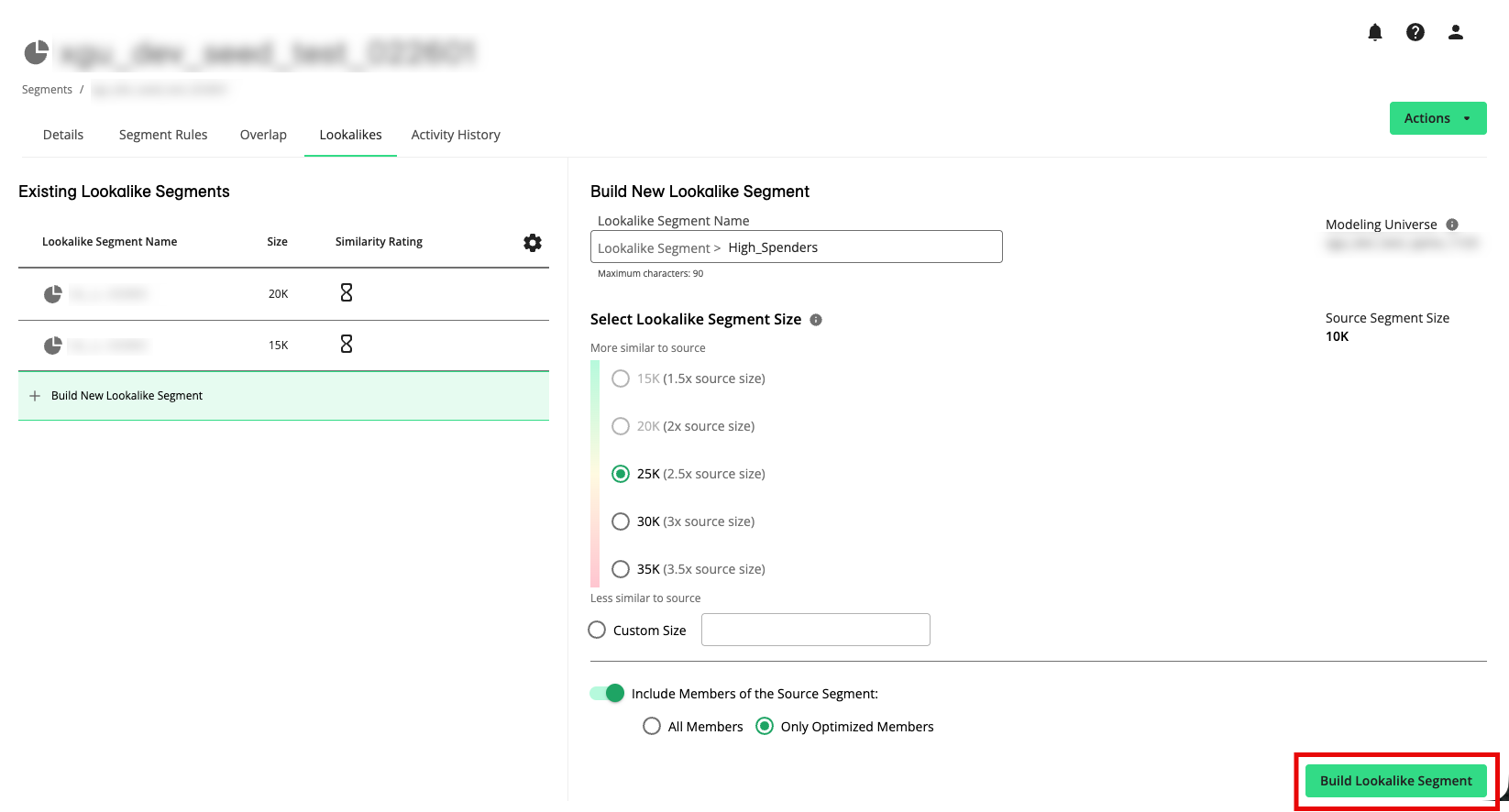
Task: Open the notifications bell icon
Action: (x=1374, y=33)
